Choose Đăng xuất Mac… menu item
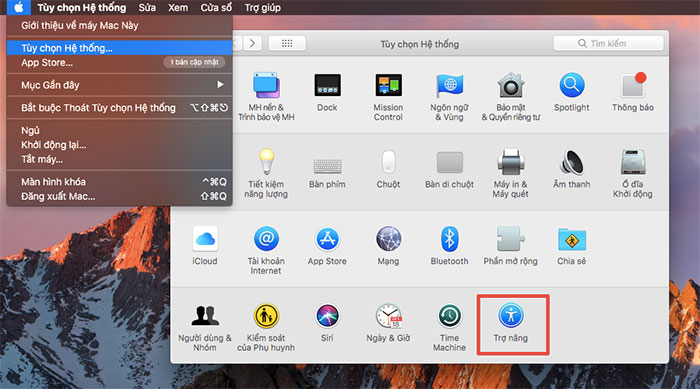 click(120, 196)
